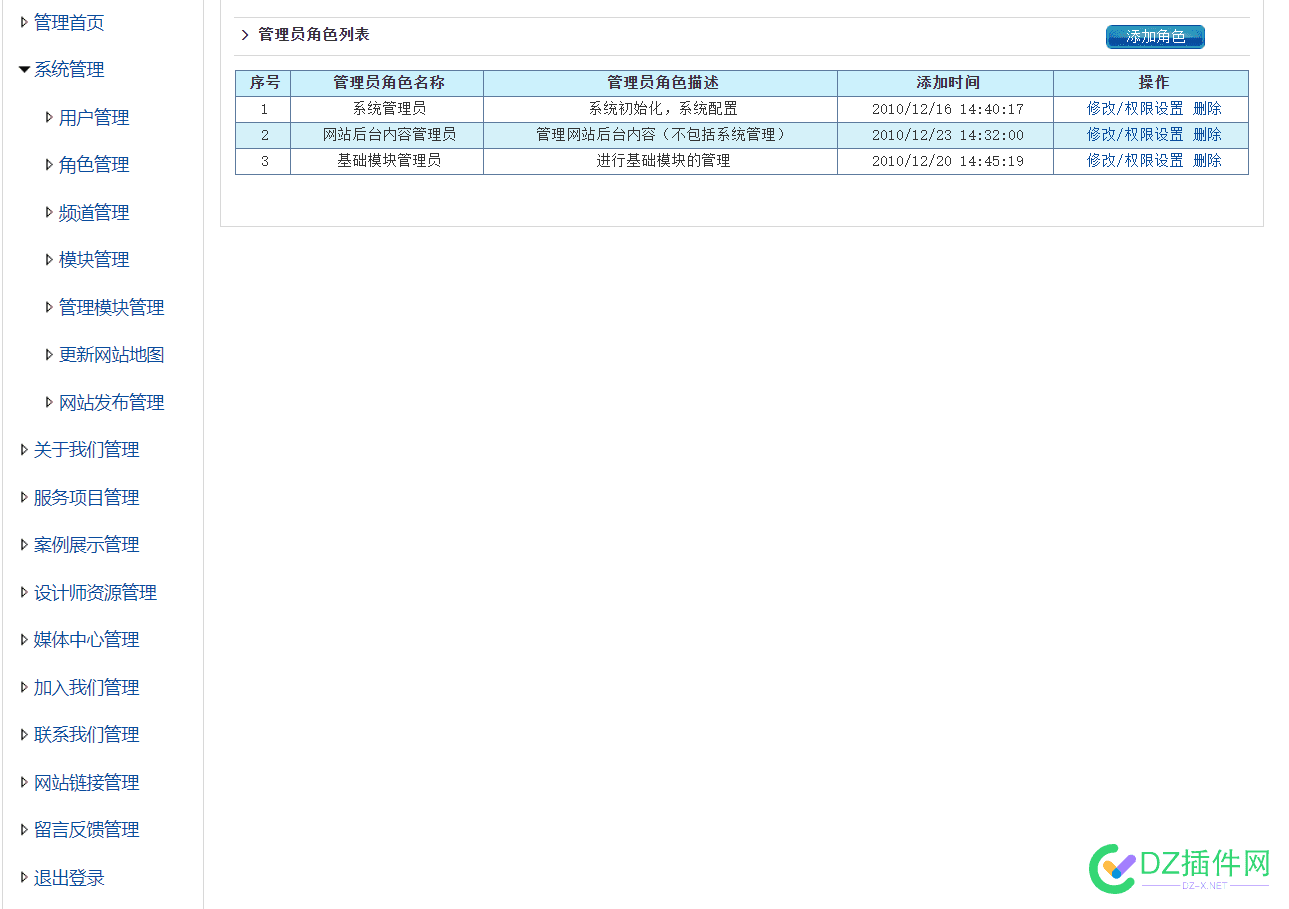Image resolution: width=1289 pixels, height=909 pixels.
Task: Open the 留言反馈管理 menu label
Action: [86, 830]
